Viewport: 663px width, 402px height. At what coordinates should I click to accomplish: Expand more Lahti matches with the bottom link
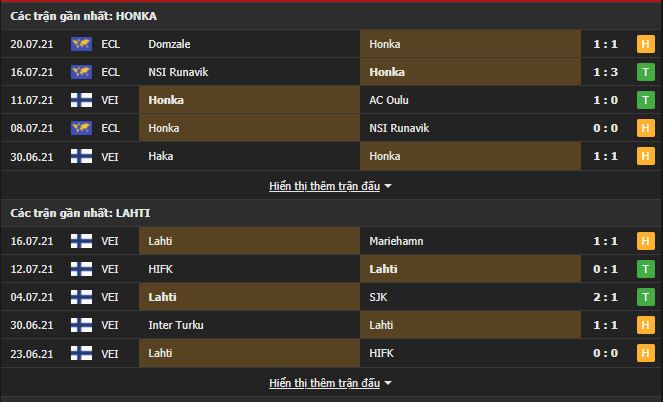(x=324, y=383)
